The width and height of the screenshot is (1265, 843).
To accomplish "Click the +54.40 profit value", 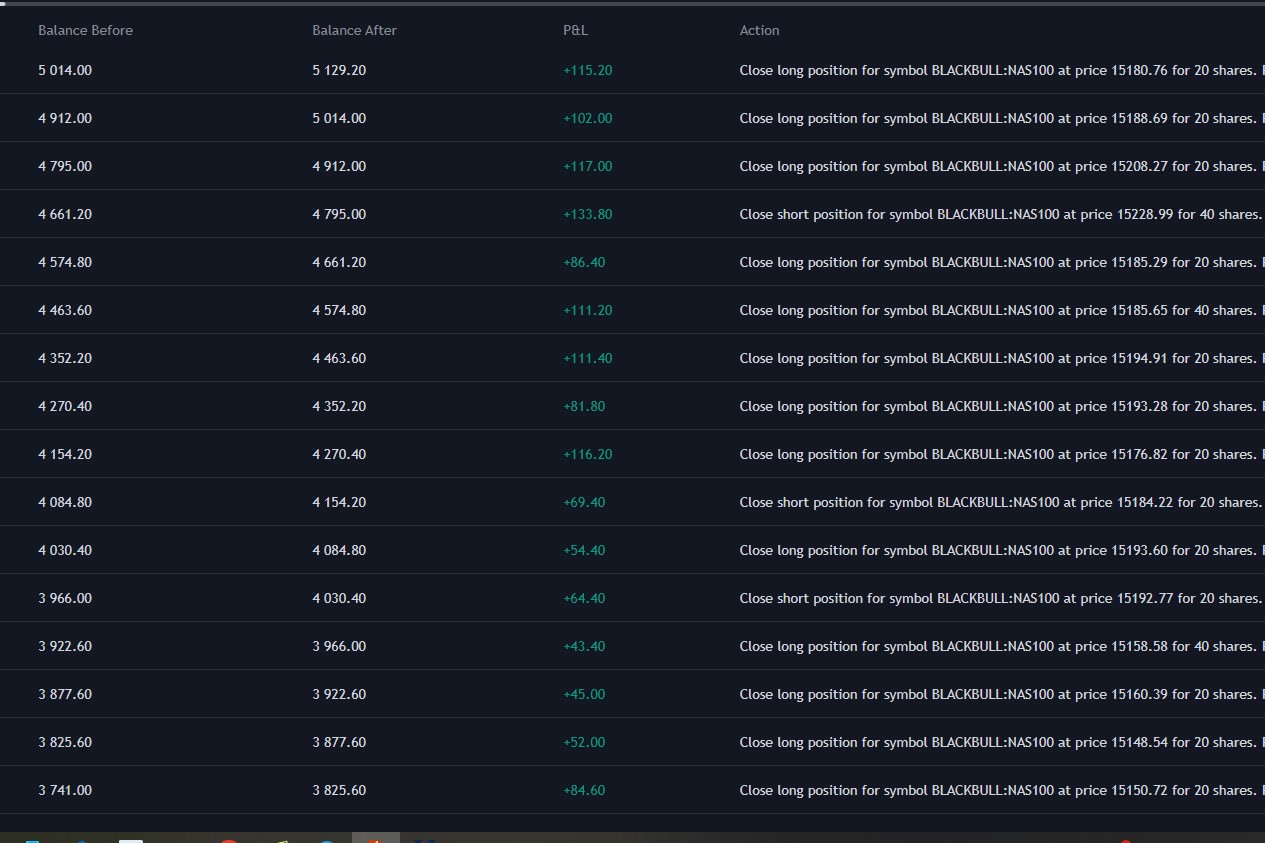I will [584, 550].
